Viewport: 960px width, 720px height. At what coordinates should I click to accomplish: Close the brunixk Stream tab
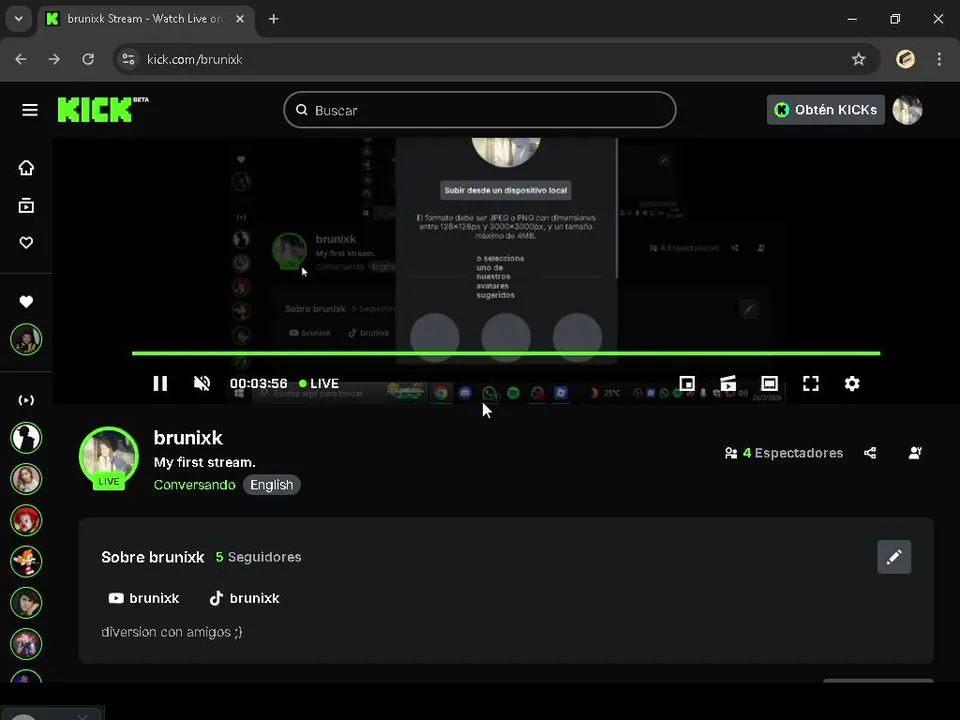[x=240, y=19]
